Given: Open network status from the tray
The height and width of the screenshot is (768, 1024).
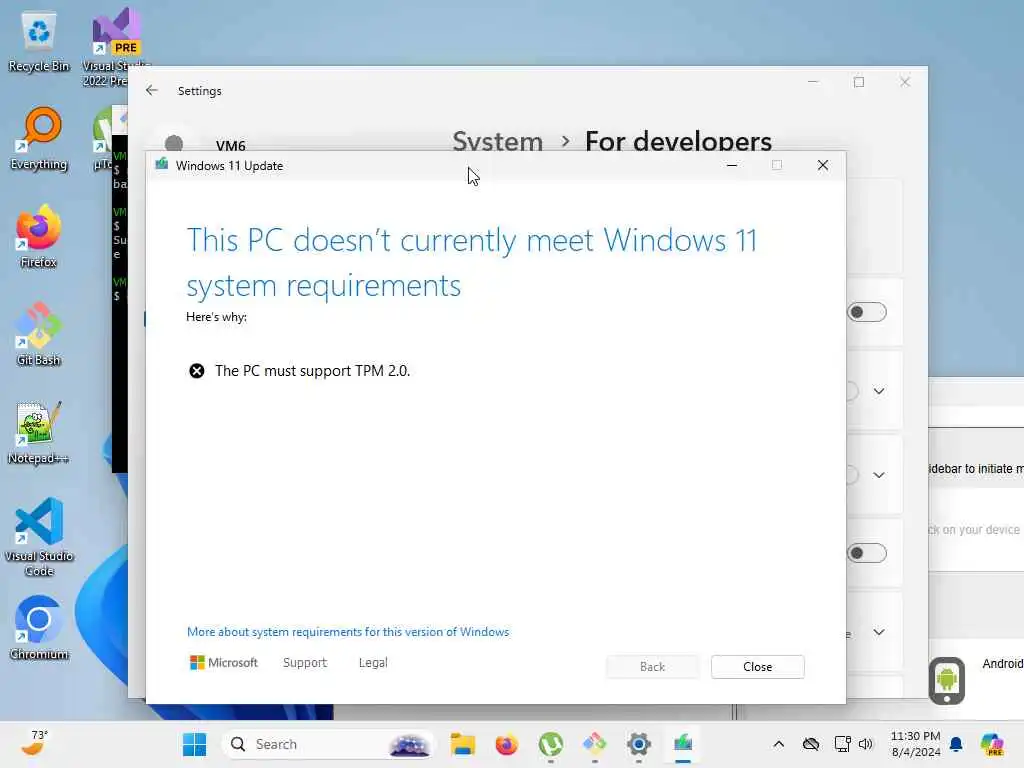Looking at the screenshot, I should 842,744.
